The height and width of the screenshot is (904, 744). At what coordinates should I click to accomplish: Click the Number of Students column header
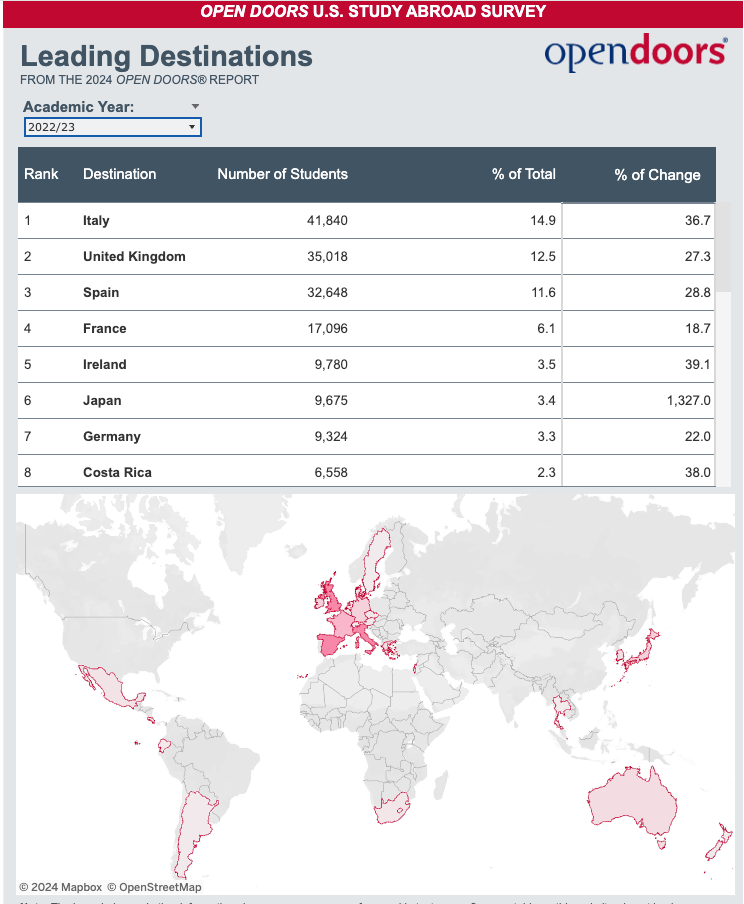[x=283, y=174]
